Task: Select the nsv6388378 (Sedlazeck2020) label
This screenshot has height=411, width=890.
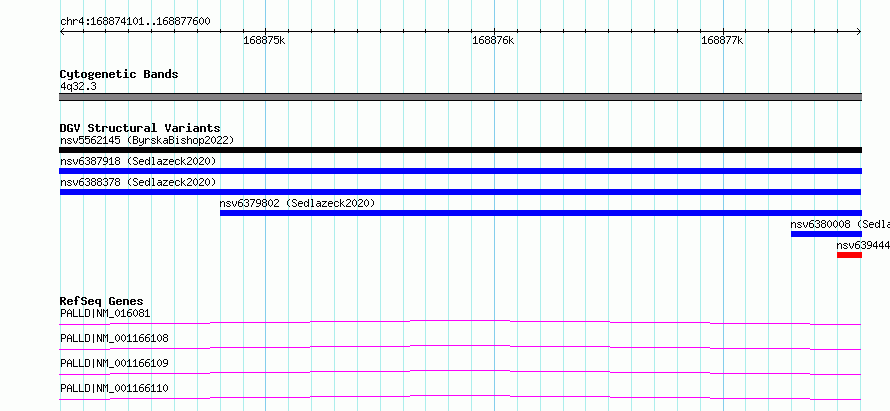Action: pyautogui.click(x=138, y=182)
